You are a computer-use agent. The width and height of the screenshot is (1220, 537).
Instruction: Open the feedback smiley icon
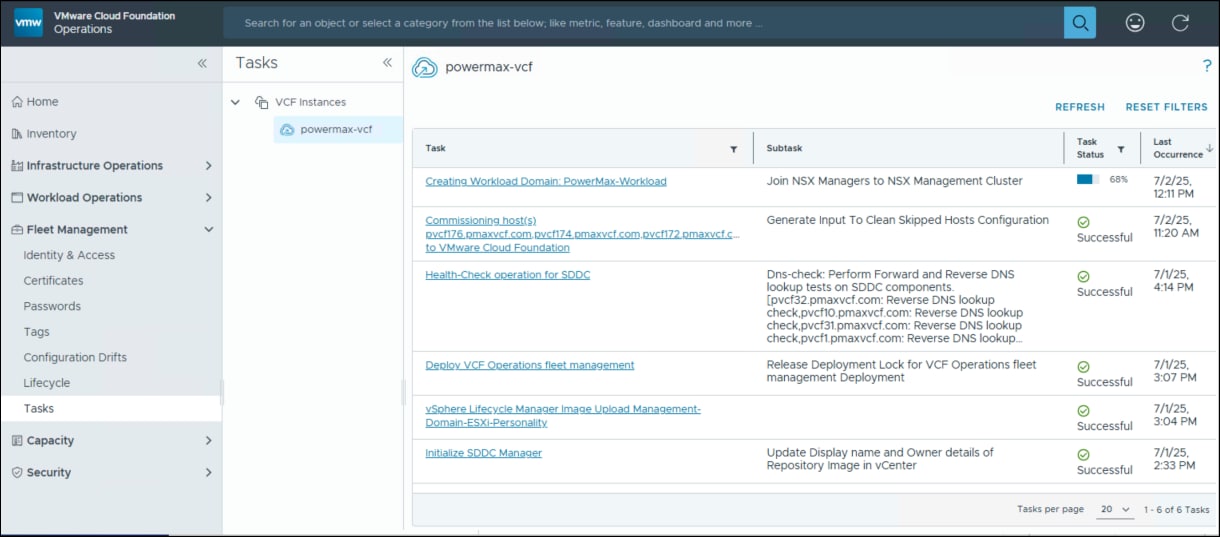point(1135,22)
